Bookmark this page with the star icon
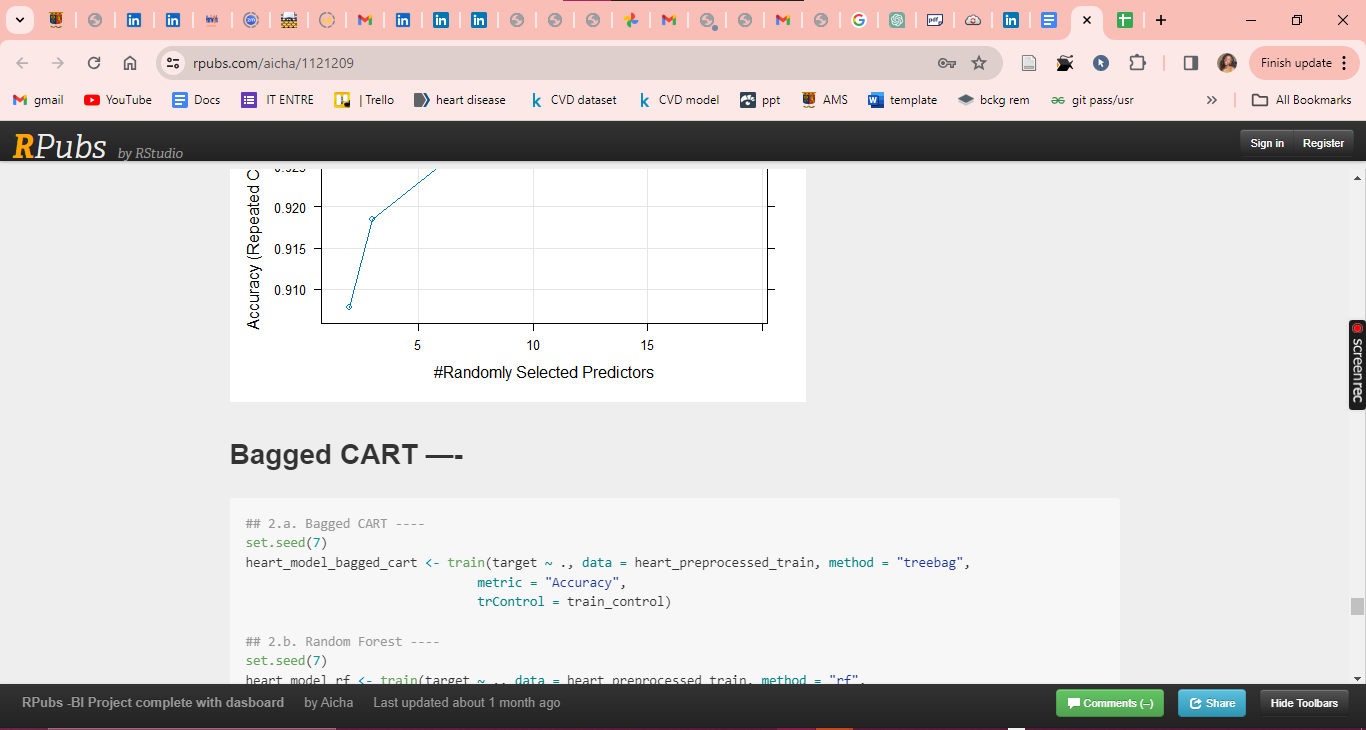 click(979, 63)
